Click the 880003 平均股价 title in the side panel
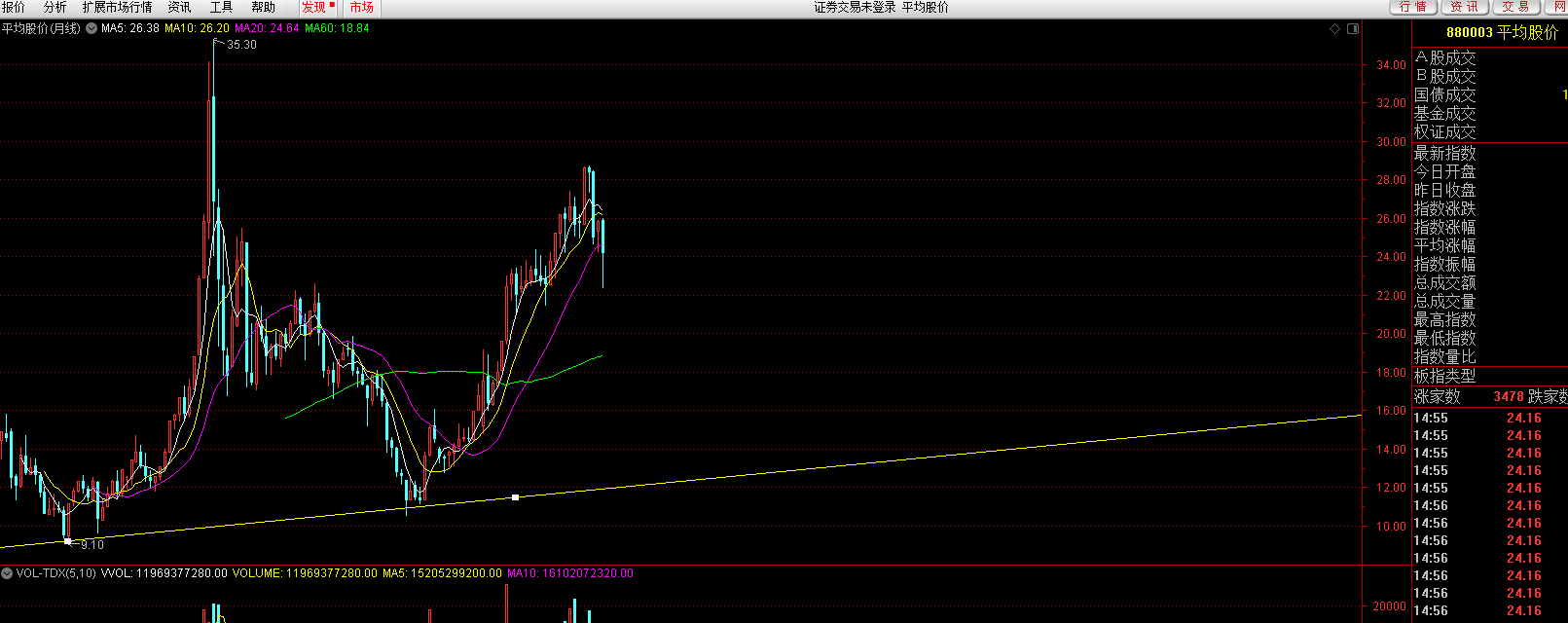This screenshot has height=623, width=1568. coord(1502,33)
